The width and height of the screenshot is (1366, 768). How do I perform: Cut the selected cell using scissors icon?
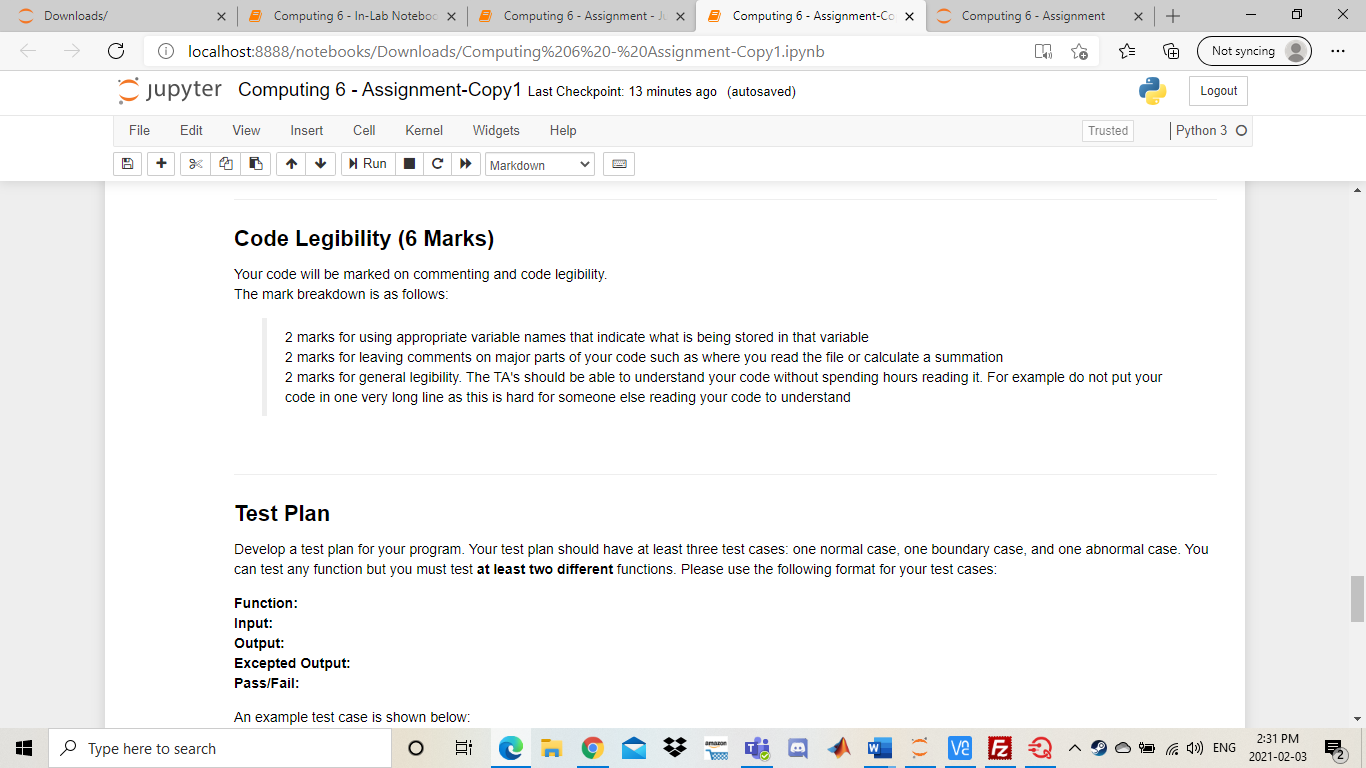tap(195, 164)
